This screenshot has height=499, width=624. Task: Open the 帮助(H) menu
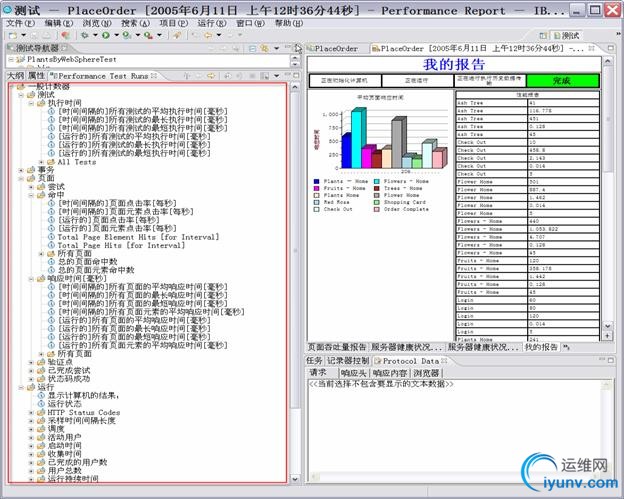click(289, 23)
